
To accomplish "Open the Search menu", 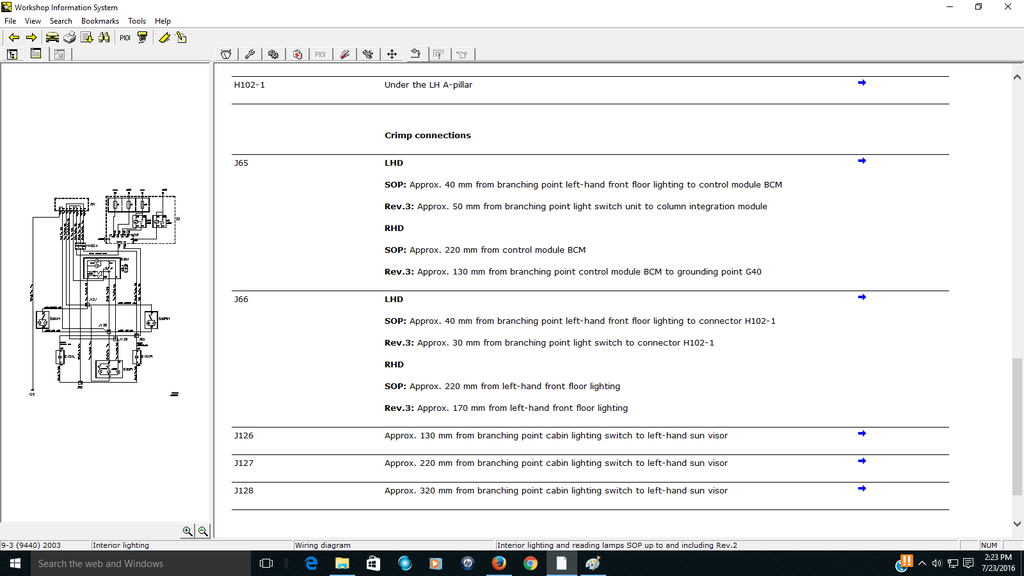I will coord(61,21).
